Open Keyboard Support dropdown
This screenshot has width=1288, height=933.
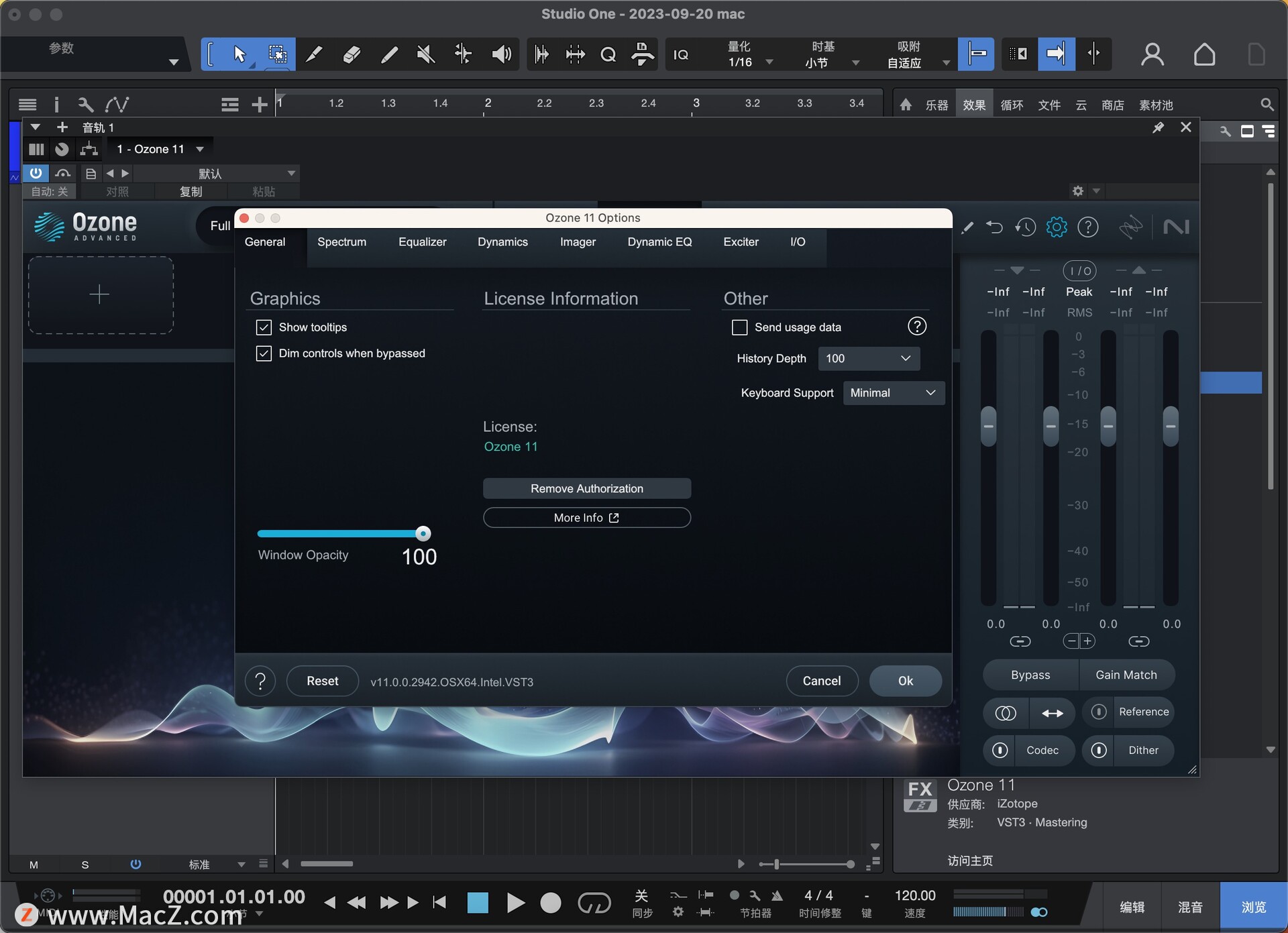[x=894, y=393]
